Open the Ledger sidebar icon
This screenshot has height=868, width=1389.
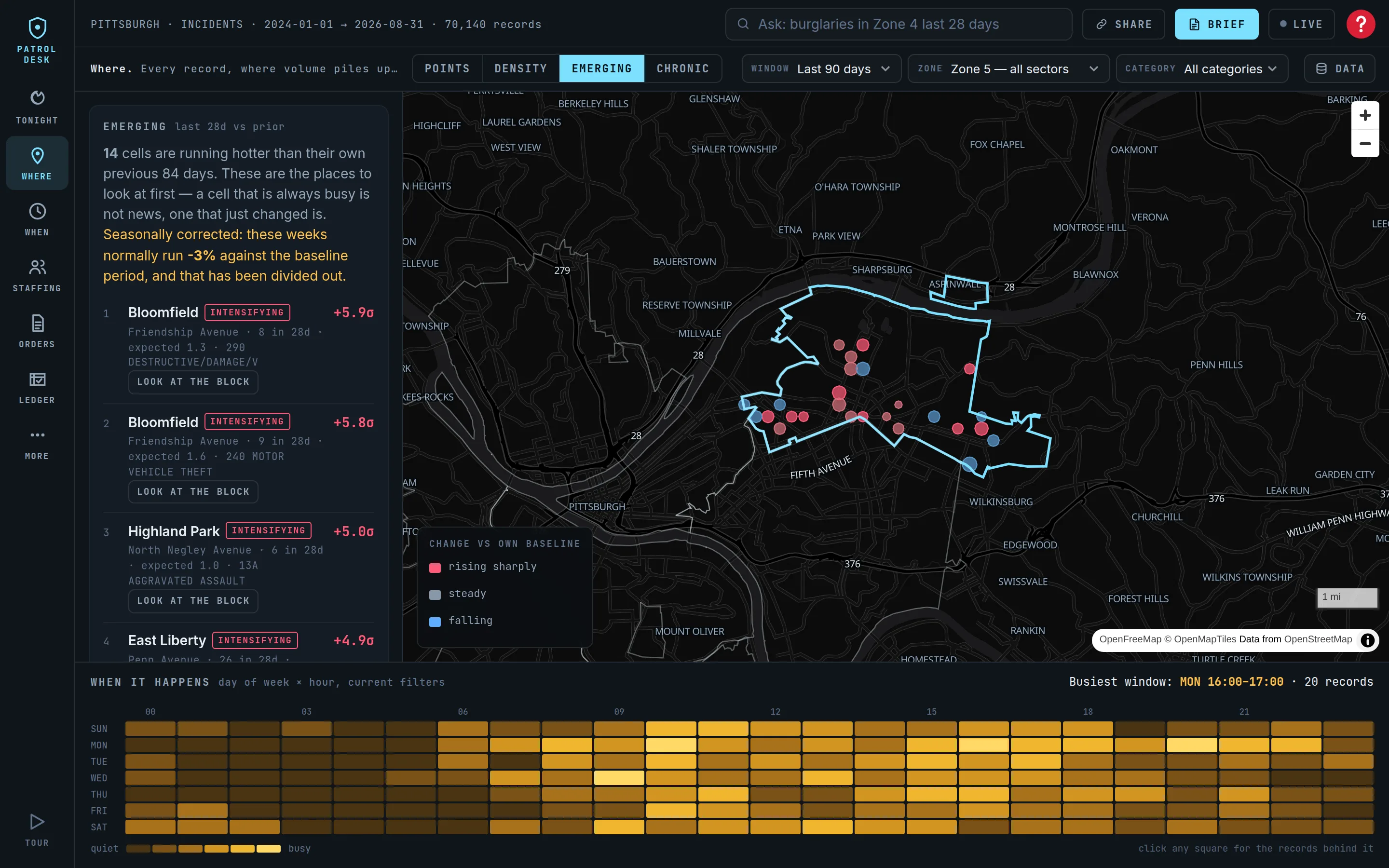pyautogui.click(x=37, y=379)
